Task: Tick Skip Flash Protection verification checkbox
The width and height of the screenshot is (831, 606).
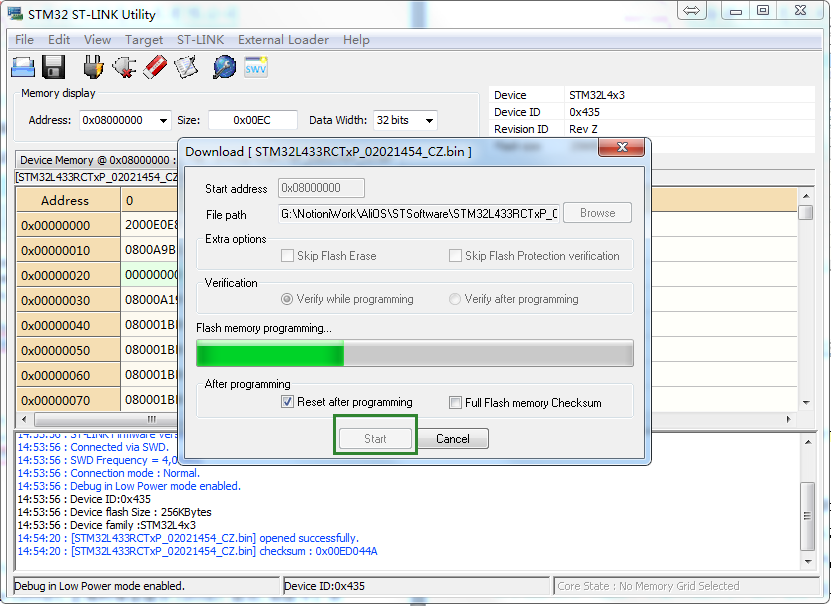Action: point(455,256)
